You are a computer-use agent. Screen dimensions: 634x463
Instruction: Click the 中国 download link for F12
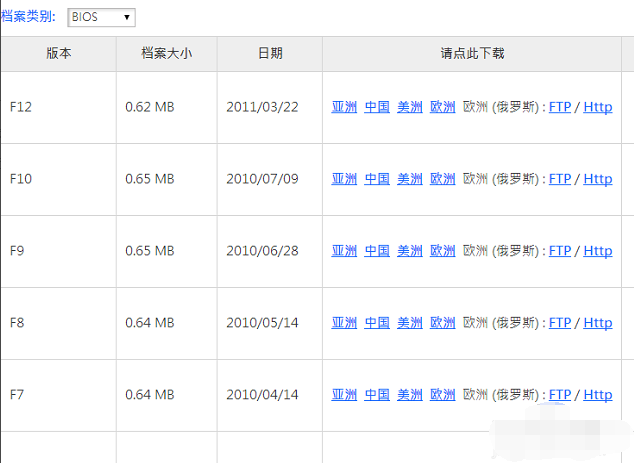coord(377,107)
